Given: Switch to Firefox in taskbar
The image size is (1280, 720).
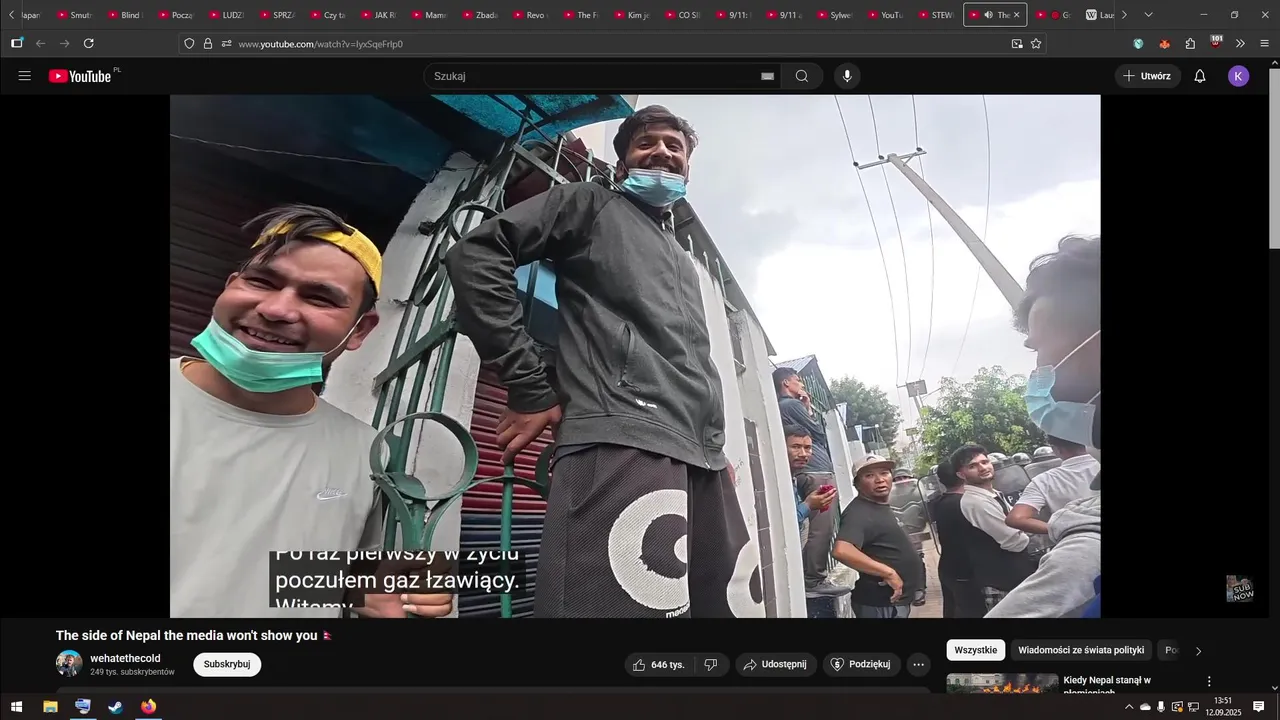Looking at the screenshot, I should coord(148,707).
